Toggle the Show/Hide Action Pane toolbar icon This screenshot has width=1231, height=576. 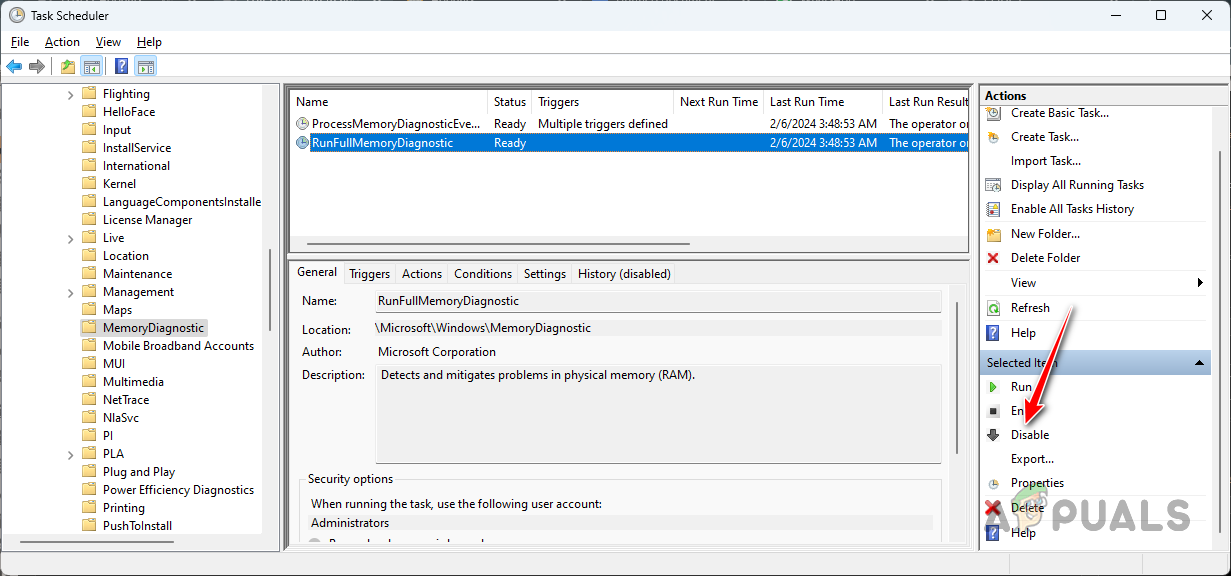tap(145, 66)
